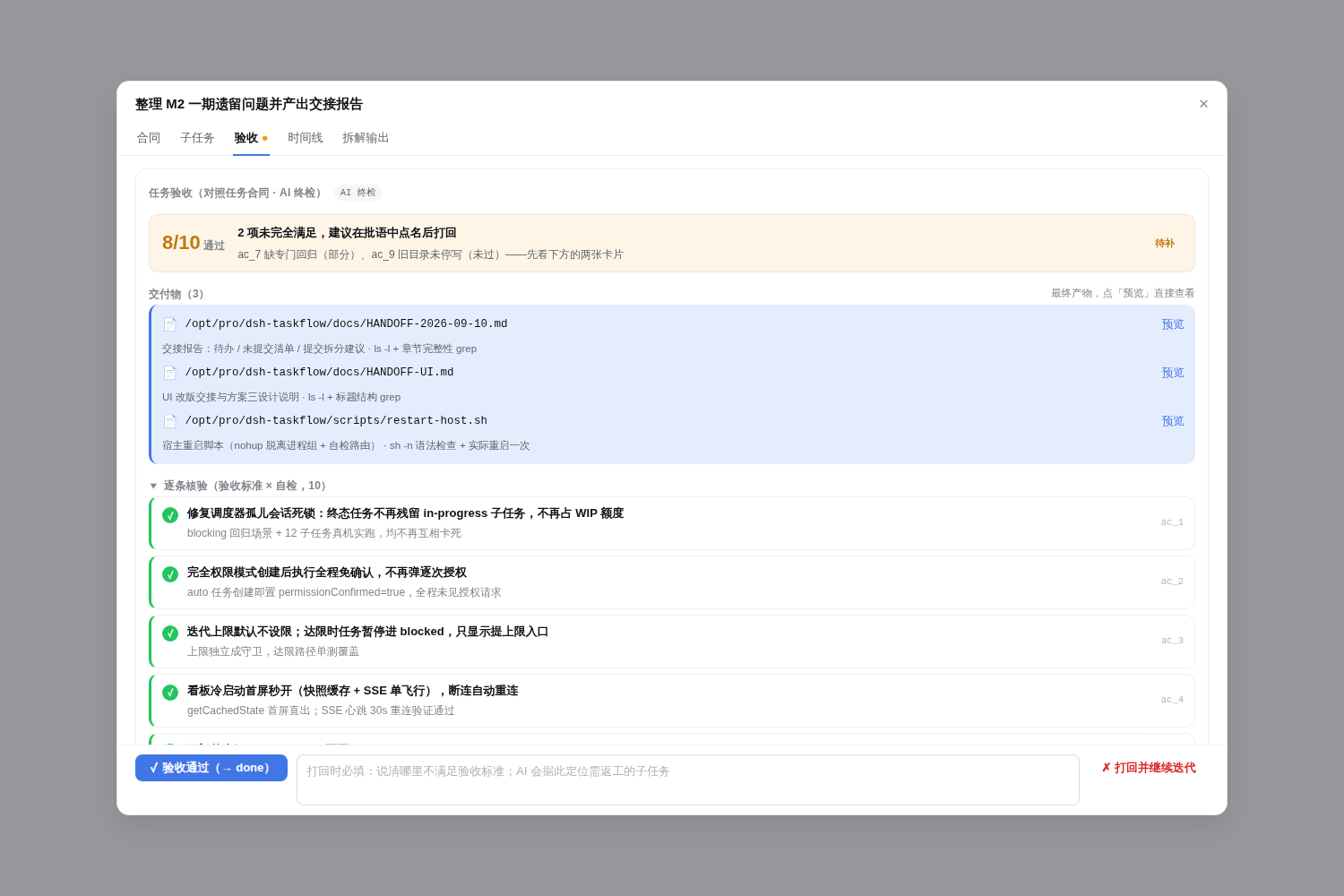1344x896 pixels.
Task: Click path /opt/pro/dsh-taskflow/docs/HANDOFF-UI.md
Action: pos(320,372)
